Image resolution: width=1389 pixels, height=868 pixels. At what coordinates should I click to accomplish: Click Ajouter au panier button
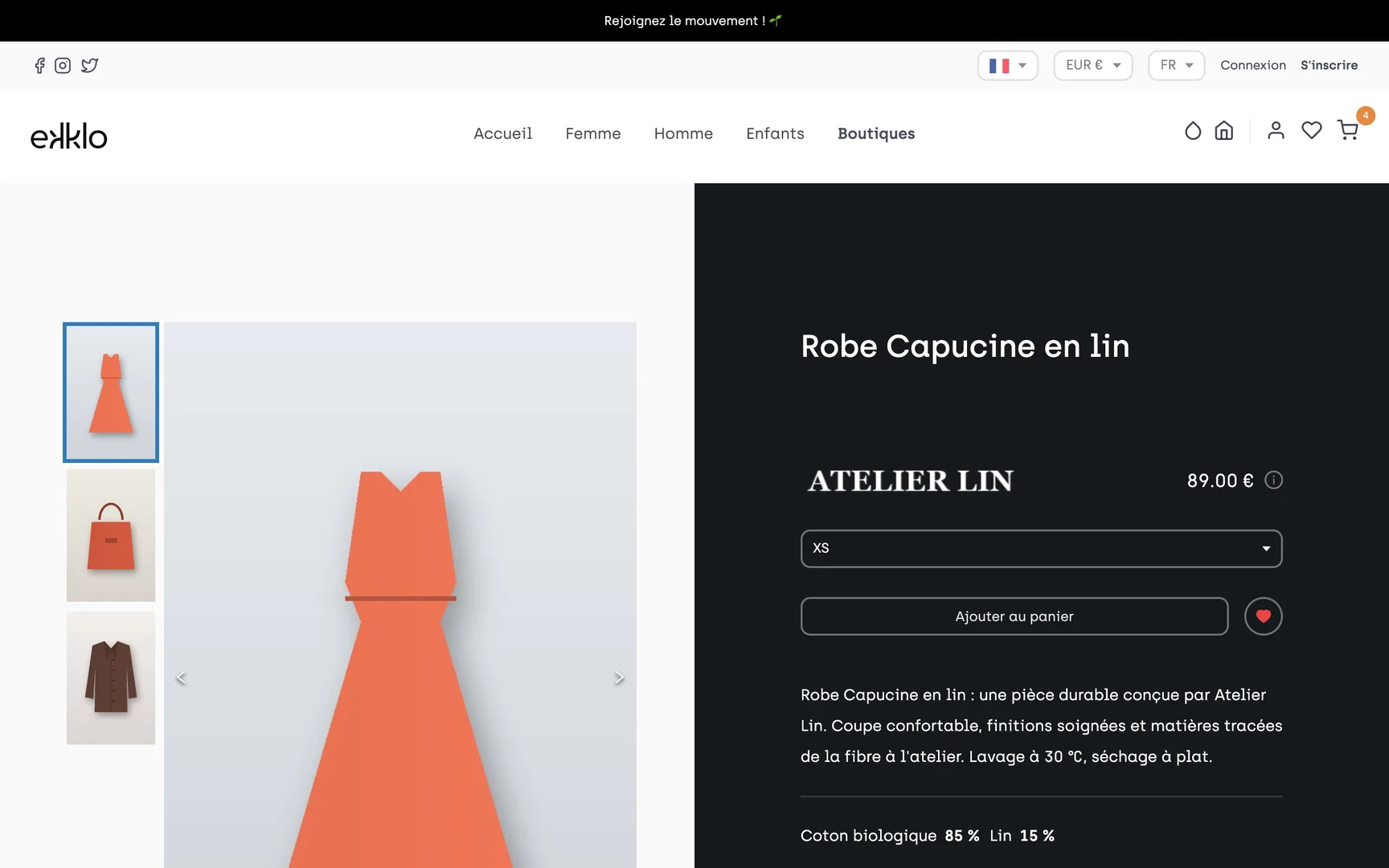1014,616
